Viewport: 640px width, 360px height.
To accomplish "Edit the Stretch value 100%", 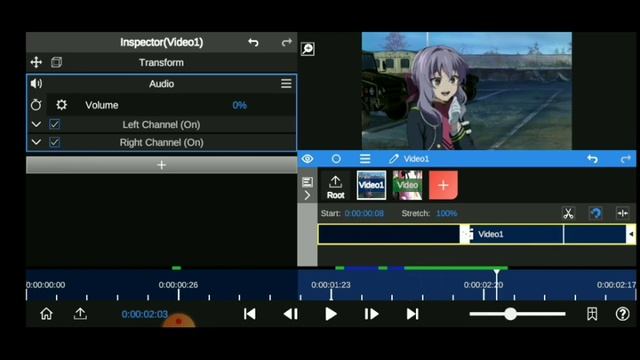I will coord(447,213).
